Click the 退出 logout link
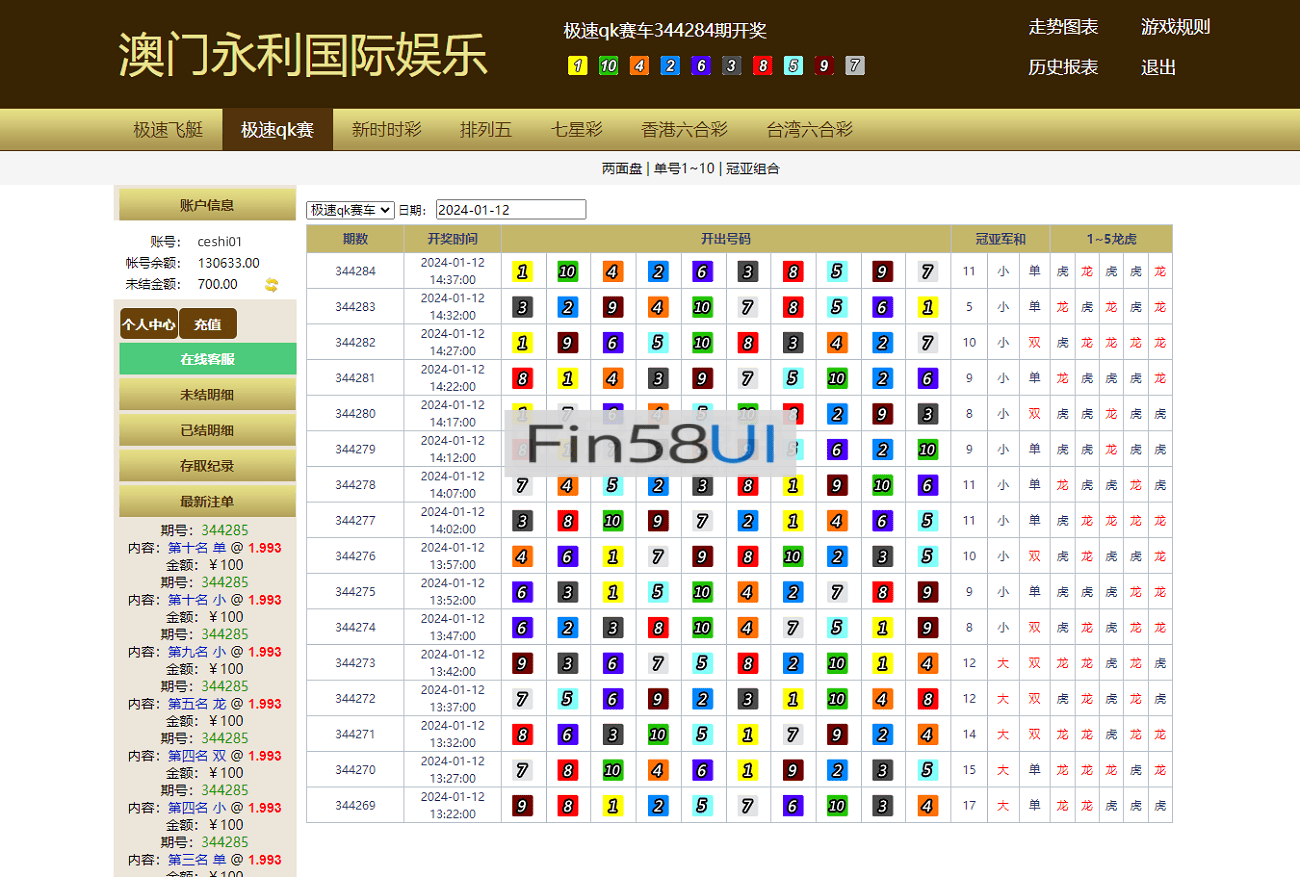 tap(1157, 68)
